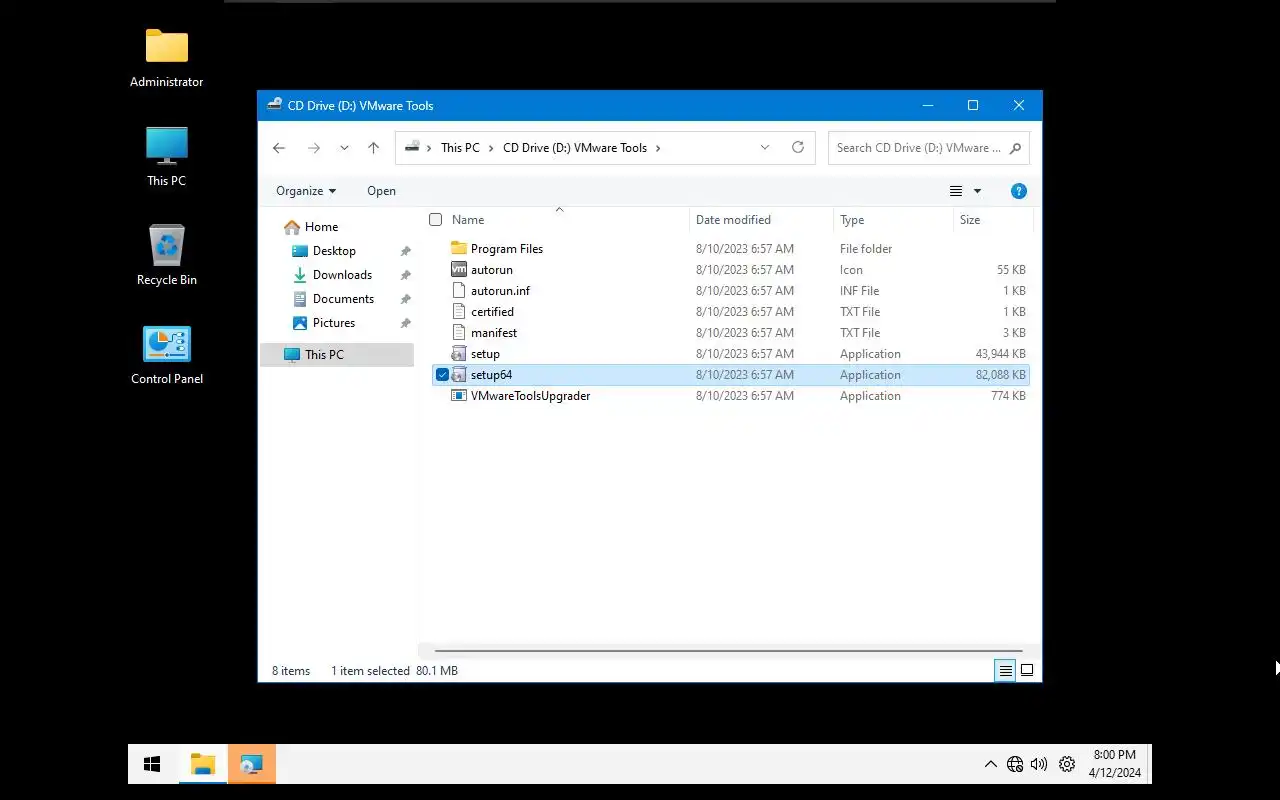Click the CD Drive (D:) VMware Tools breadcrumb
Viewport: 1280px width, 800px height.
[x=575, y=148]
